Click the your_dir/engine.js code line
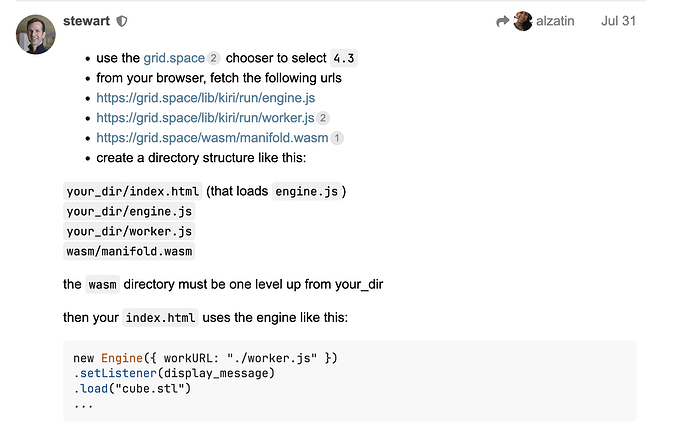Image resolution: width=690 pixels, height=434 pixels. (129, 211)
